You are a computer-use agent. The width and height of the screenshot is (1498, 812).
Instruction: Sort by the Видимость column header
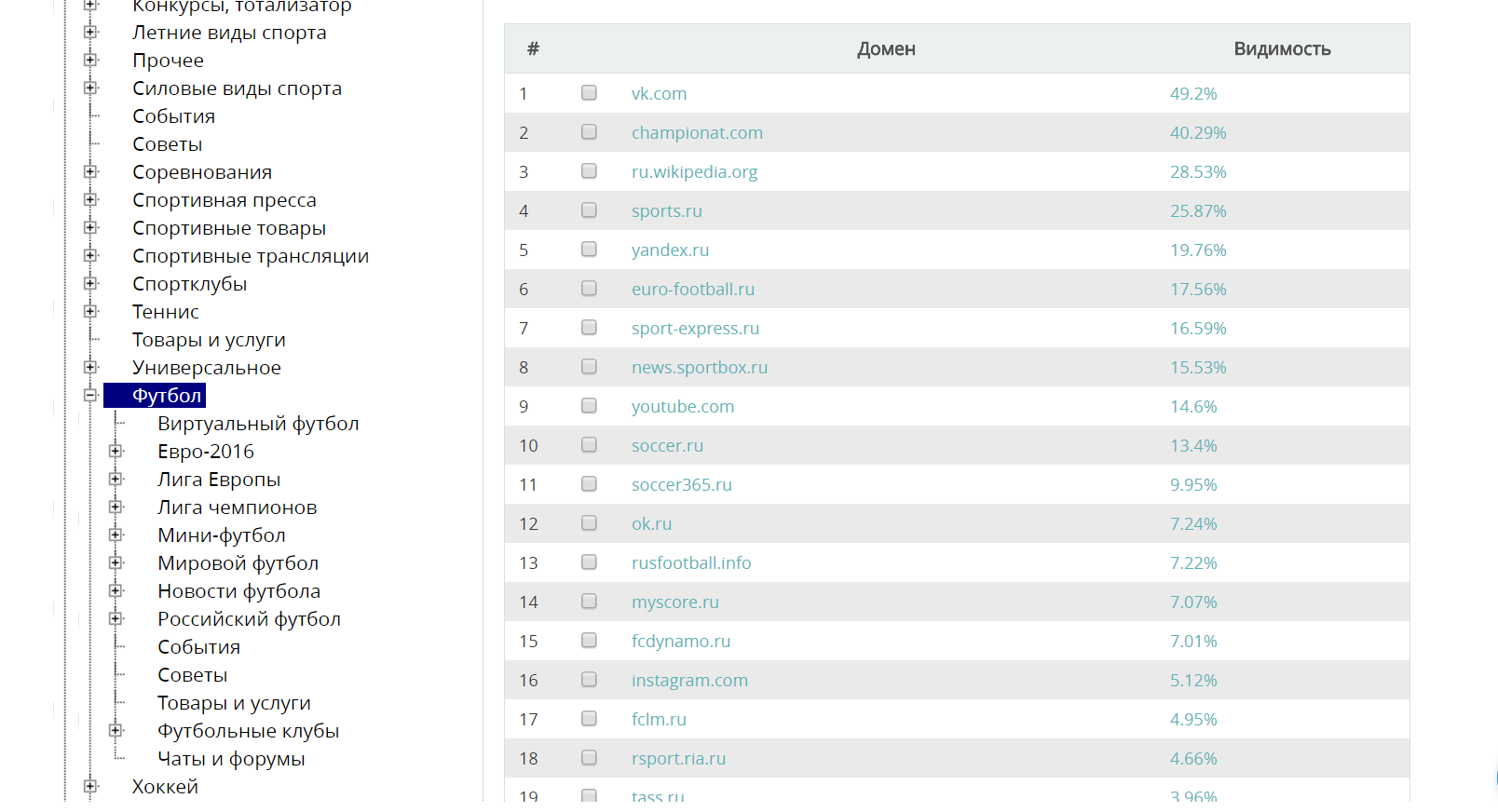coord(1282,48)
